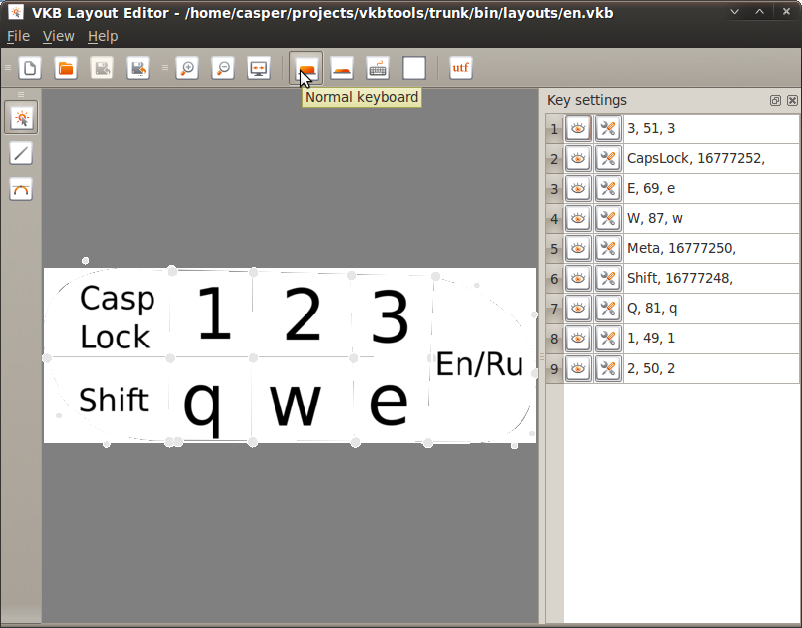Screen dimensions: 802x628
Task: Select the Normal keyboard mode icon
Action: point(304,67)
